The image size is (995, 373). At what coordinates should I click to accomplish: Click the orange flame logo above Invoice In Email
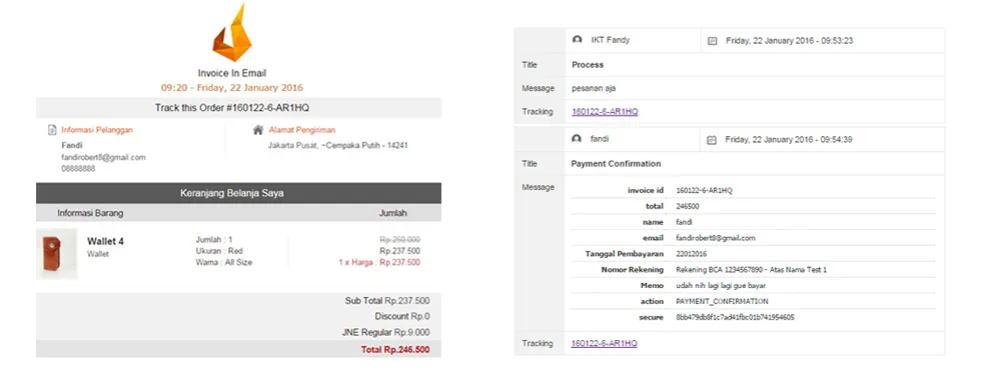(x=232, y=33)
